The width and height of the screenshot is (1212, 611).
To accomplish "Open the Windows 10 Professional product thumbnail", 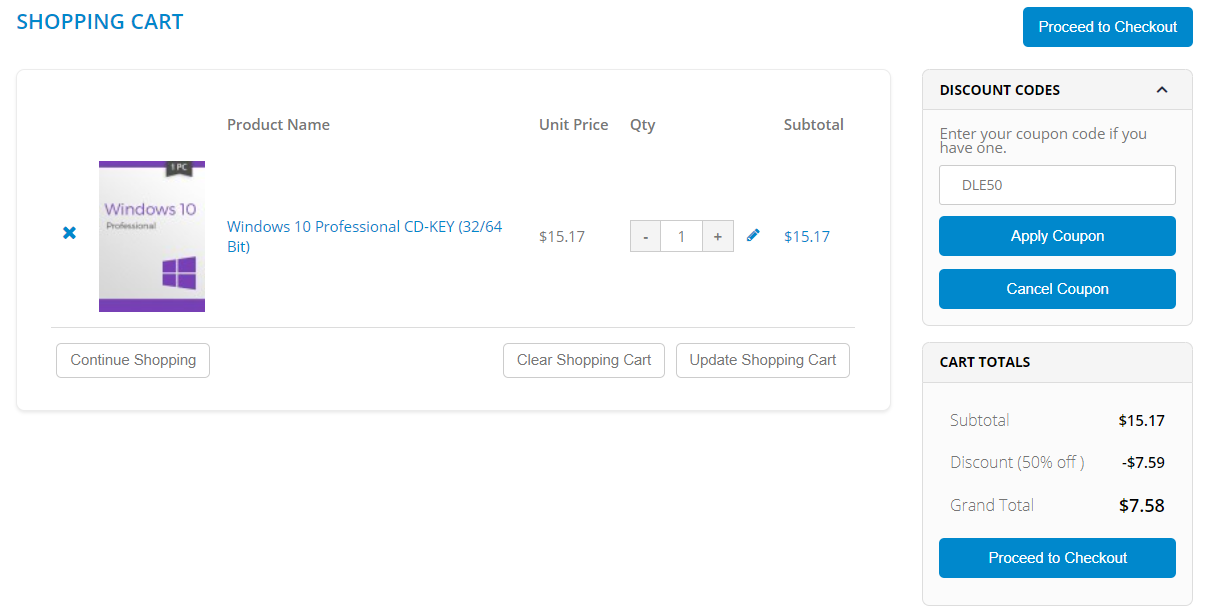I will point(152,236).
